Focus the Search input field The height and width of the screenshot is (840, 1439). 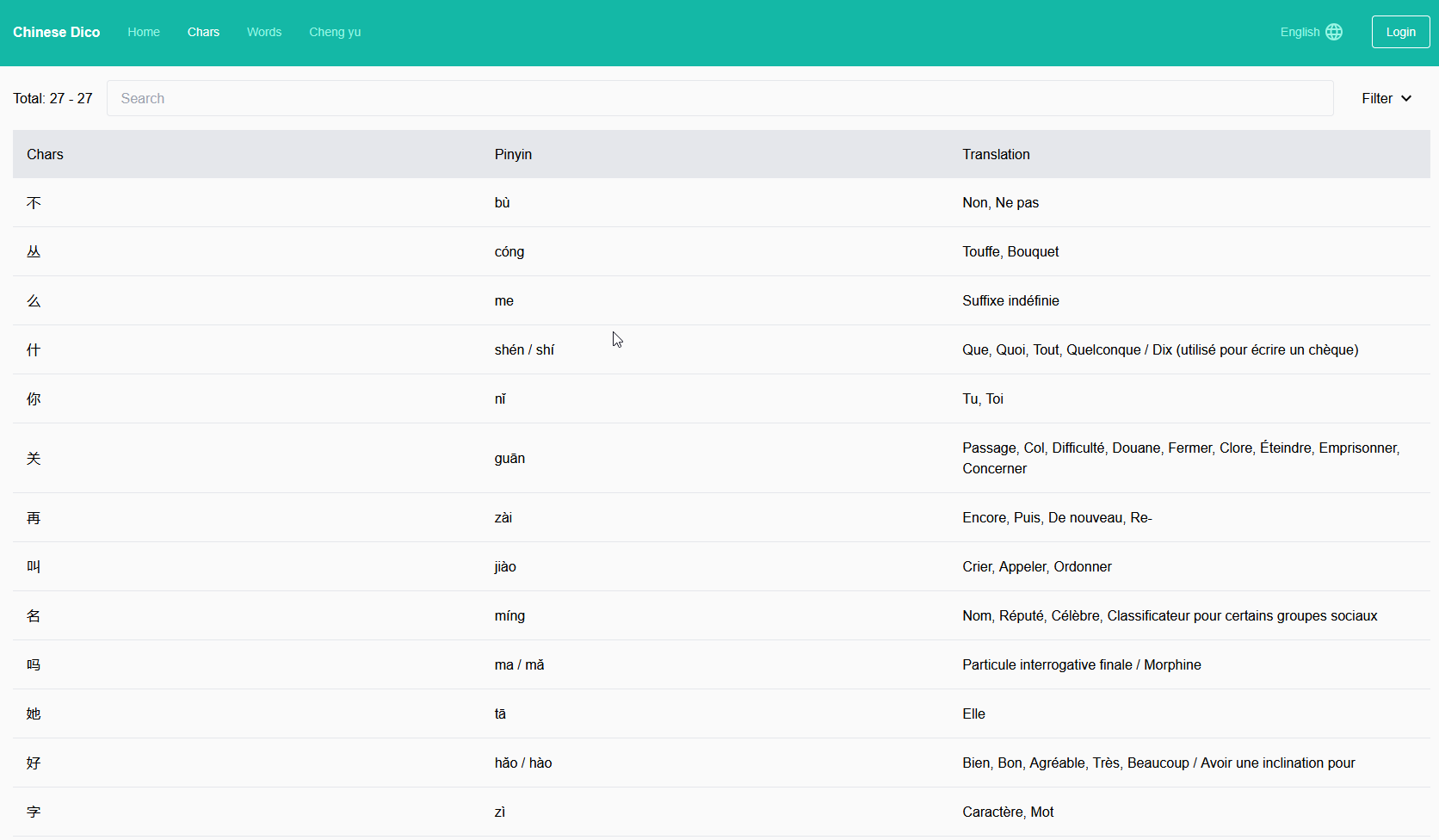coord(719,98)
